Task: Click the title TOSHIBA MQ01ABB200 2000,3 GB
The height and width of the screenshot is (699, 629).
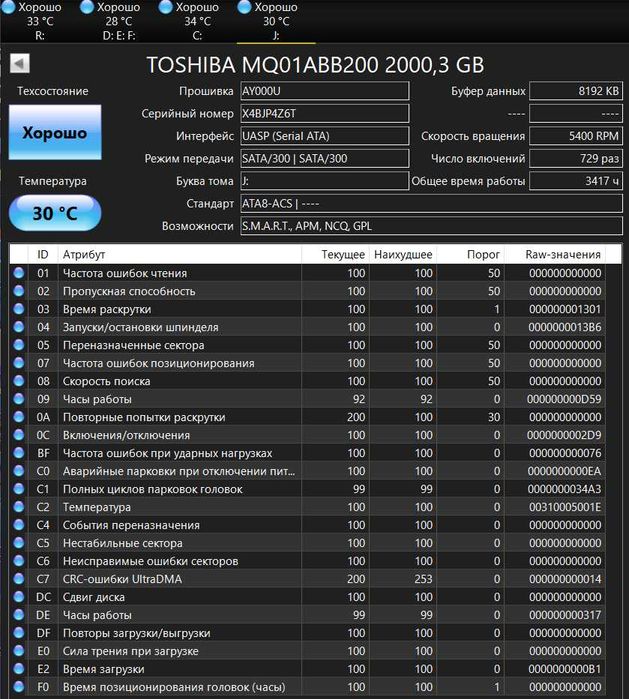Action: point(315,65)
